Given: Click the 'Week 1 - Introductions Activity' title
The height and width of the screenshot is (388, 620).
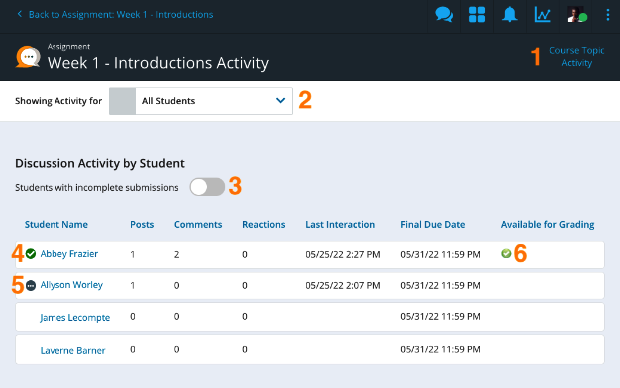Looking at the screenshot, I should point(158,63).
